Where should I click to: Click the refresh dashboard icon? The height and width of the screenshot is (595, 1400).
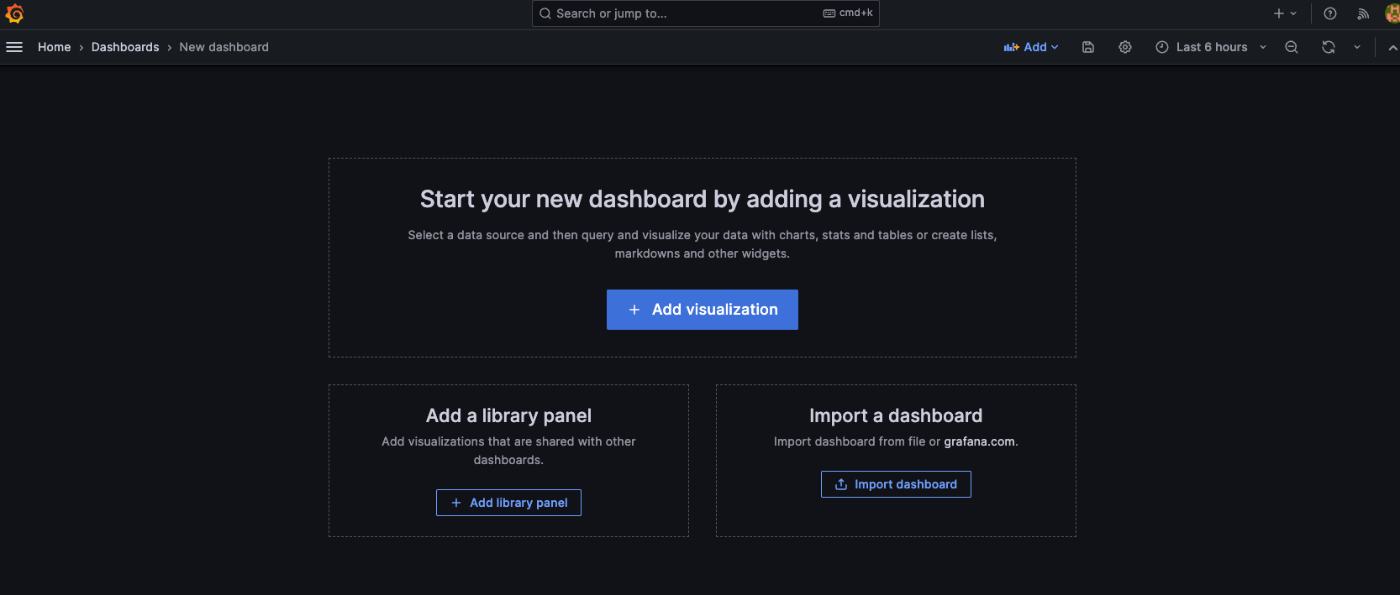pyautogui.click(x=1328, y=47)
